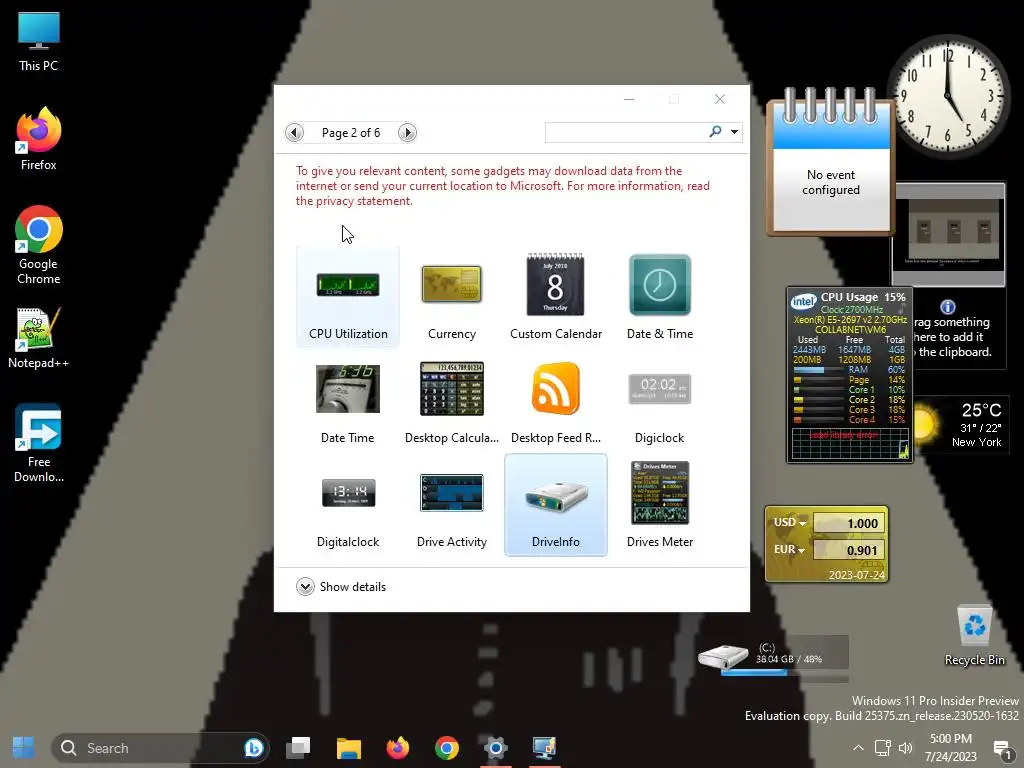Select the Drive Activity gadget
The image size is (1024, 768).
[x=451, y=505]
